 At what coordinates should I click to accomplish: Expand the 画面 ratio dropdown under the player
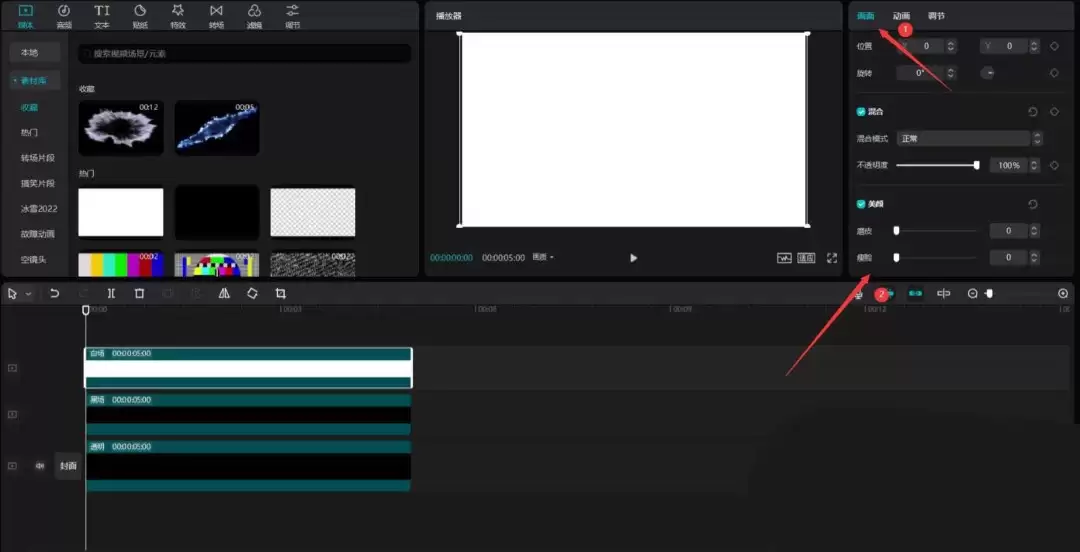pos(543,258)
